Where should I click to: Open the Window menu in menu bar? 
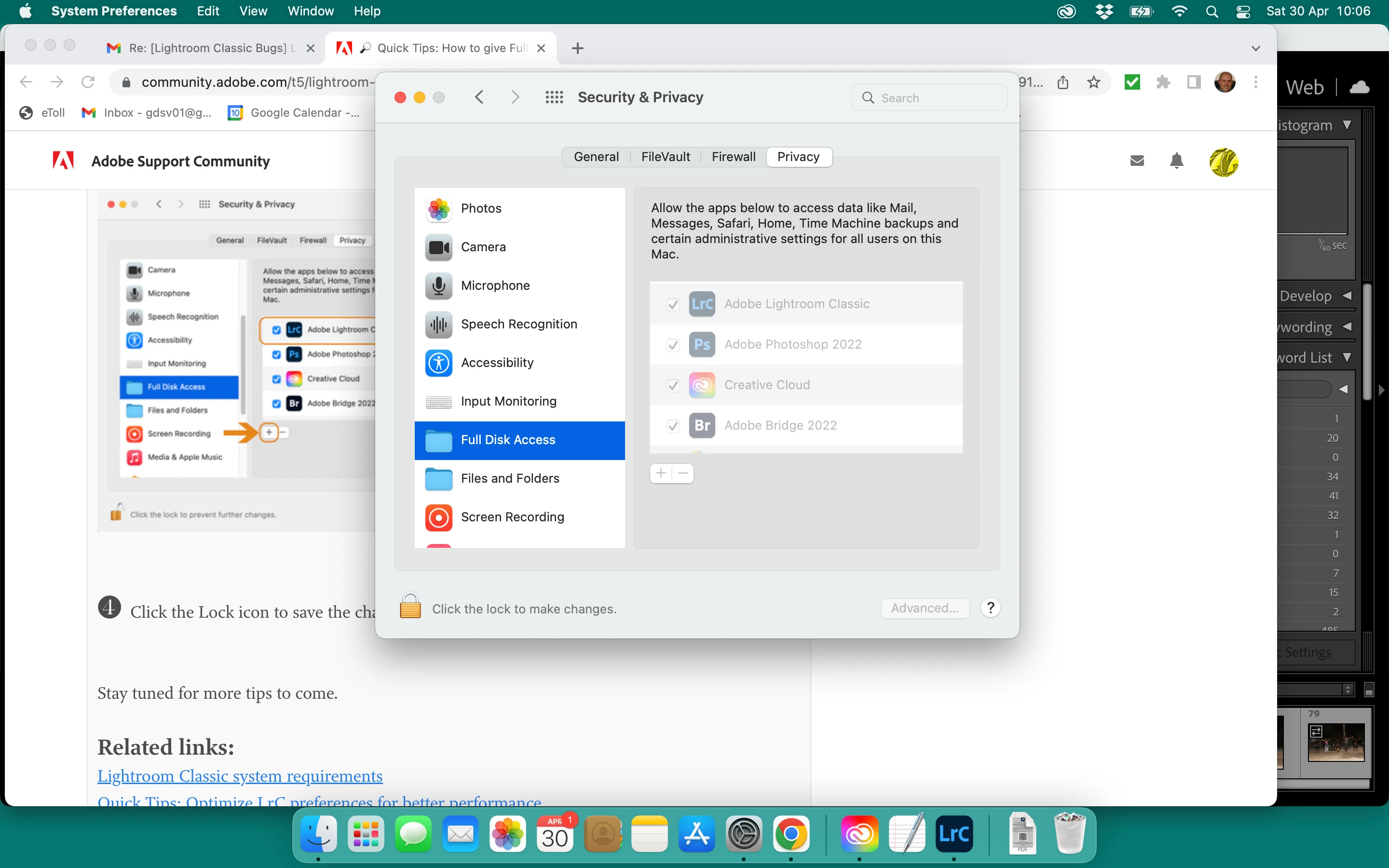(x=310, y=11)
